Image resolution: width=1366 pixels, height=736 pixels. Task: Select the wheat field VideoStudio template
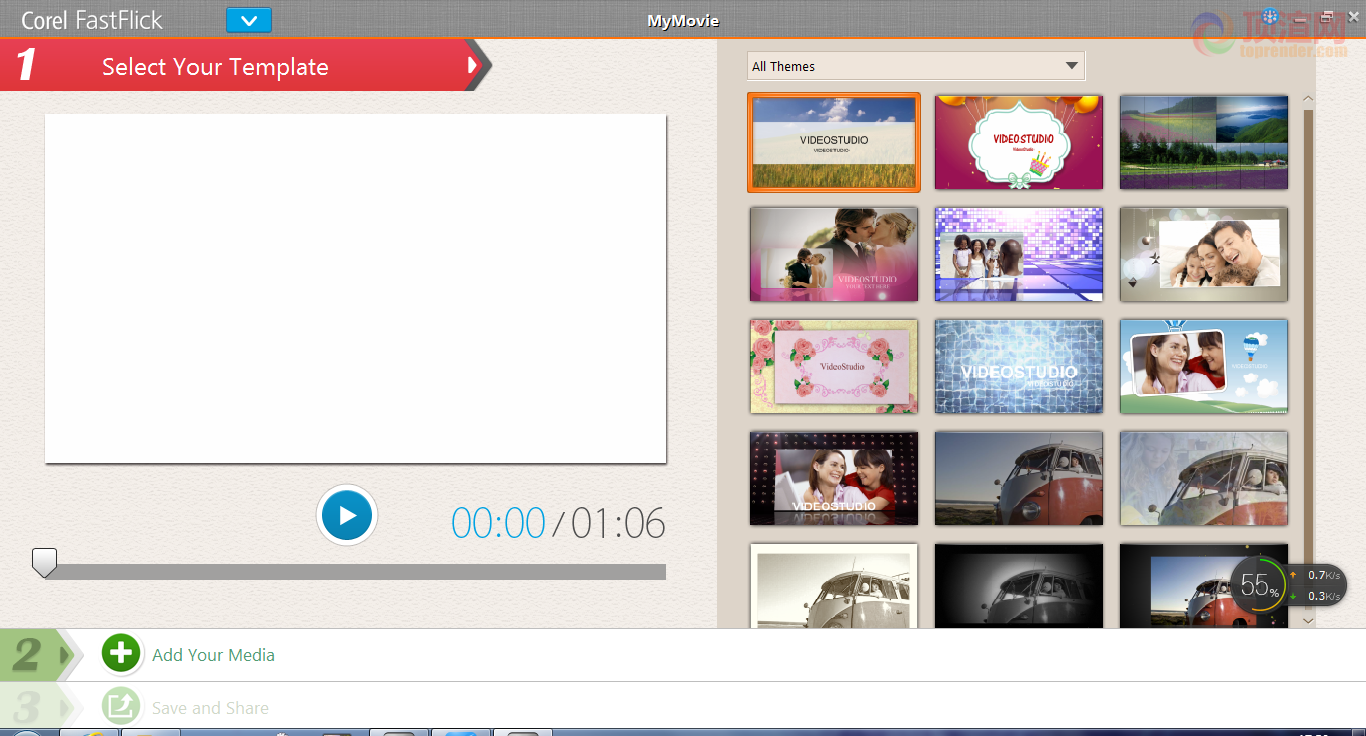(x=834, y=142)
